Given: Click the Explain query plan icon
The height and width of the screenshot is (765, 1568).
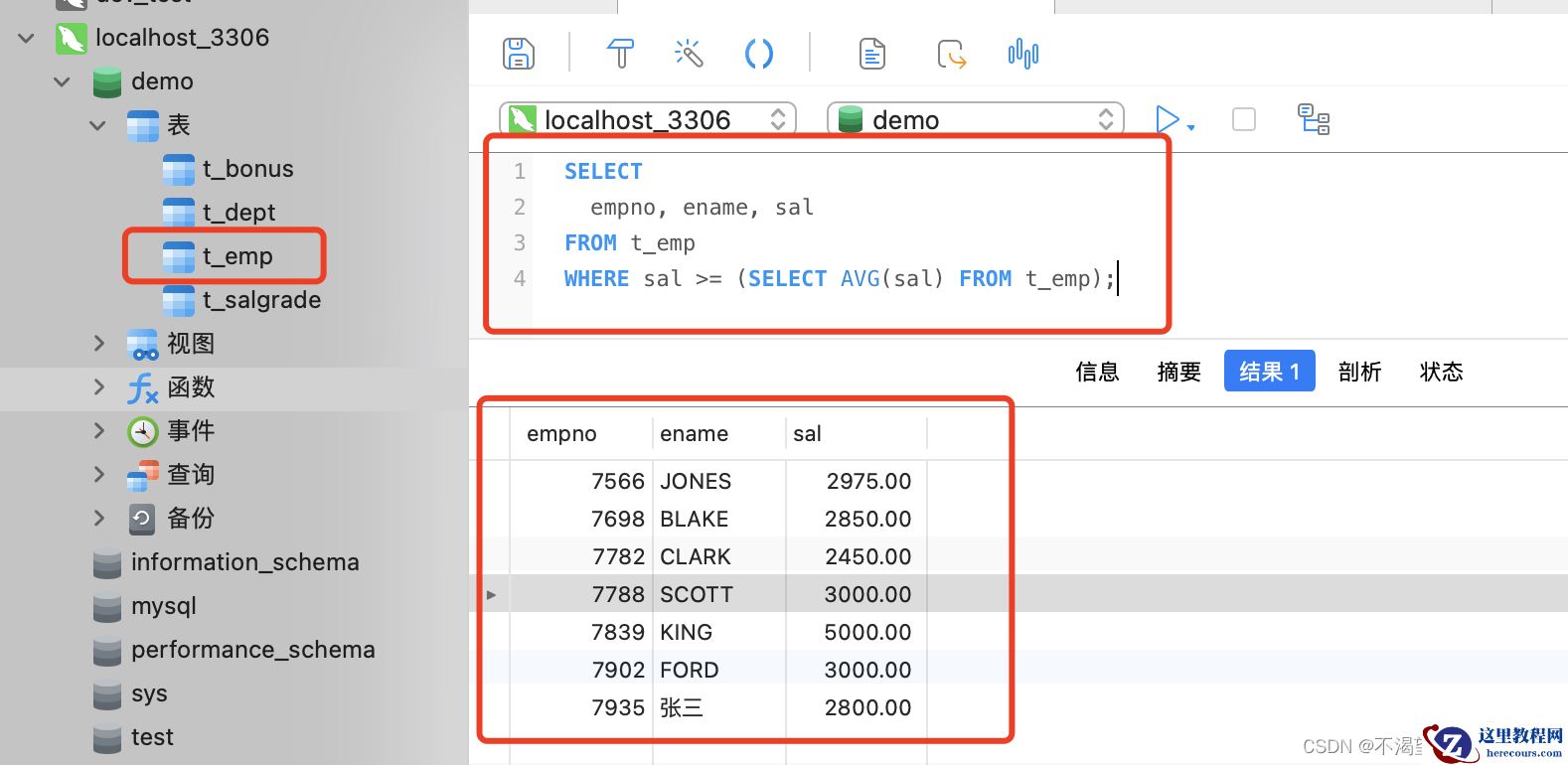Looking at the screenshot, I should (x=1314, y=119).
